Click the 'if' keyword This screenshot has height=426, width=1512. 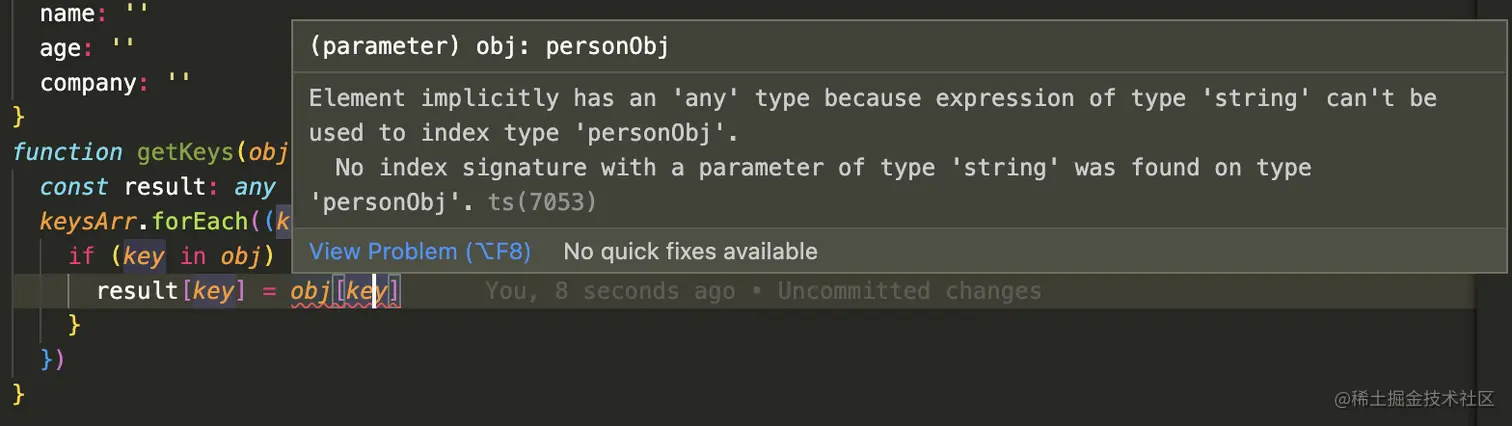81,256
